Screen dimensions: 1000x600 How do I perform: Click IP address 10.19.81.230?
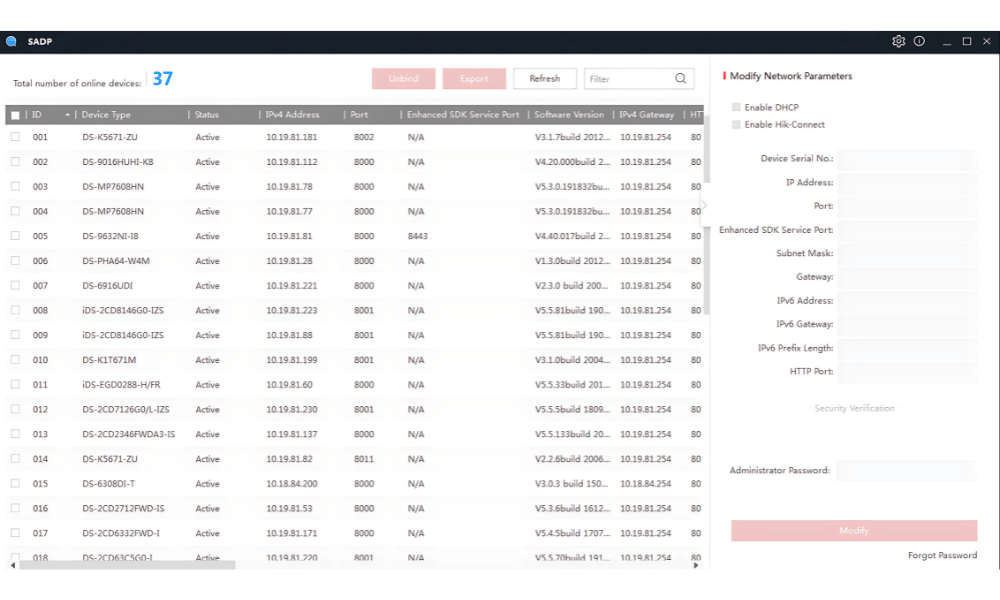(x=291, y=409)
